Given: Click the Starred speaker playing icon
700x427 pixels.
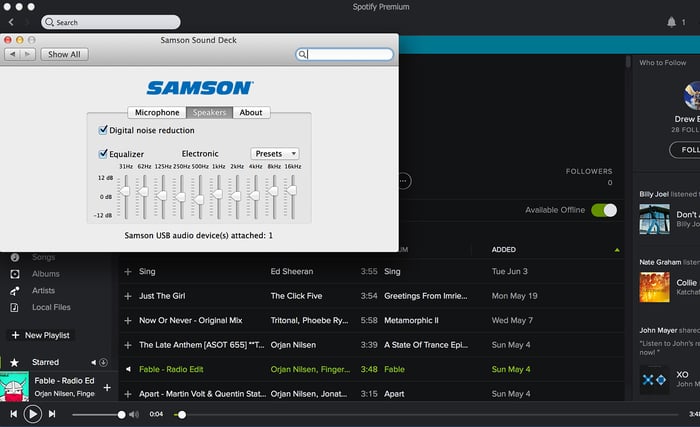Looking at the screenshot, I should [x=93, y=362].
